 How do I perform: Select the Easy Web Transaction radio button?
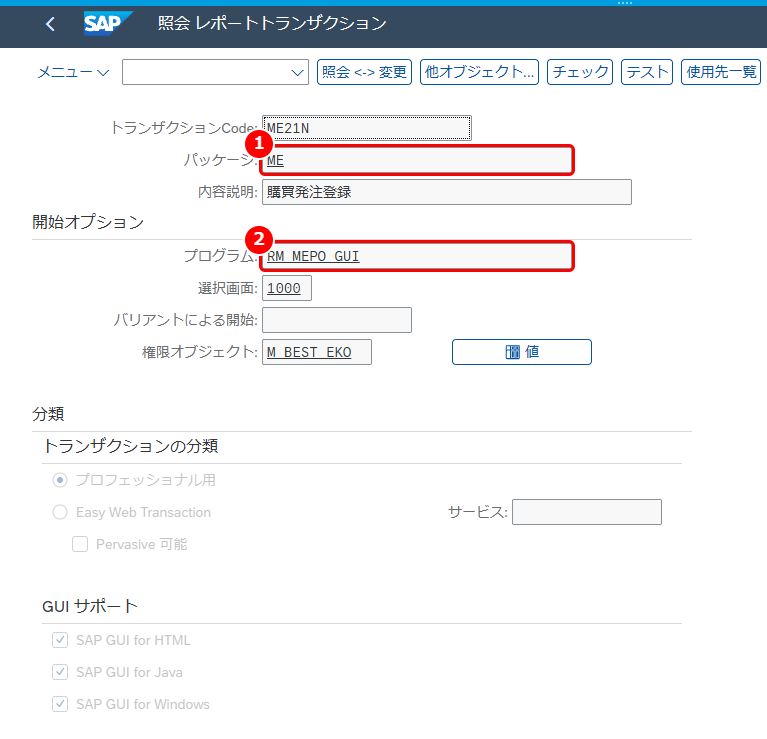(x=60, y=512)
